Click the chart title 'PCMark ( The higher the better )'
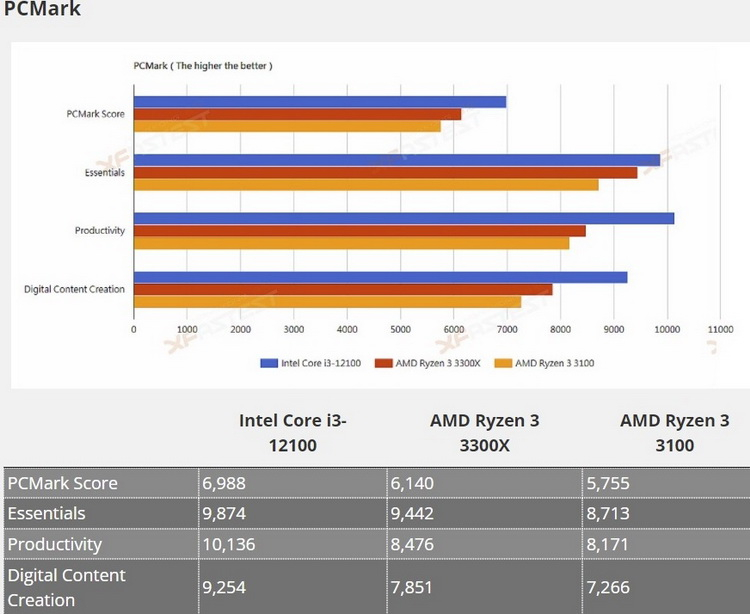This screenshot has width=750, height=614. 203,65
